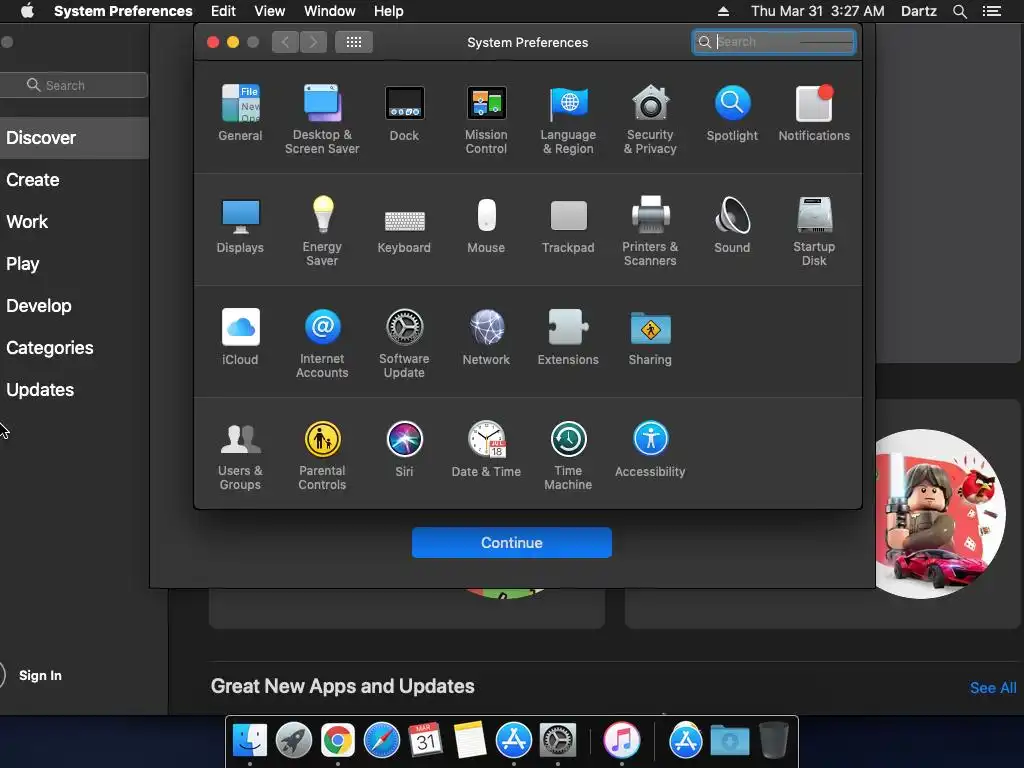This screenshot has width=1024, height=768.
Task: Open Google Chrome from the Dock
Action: pos(338,741)
